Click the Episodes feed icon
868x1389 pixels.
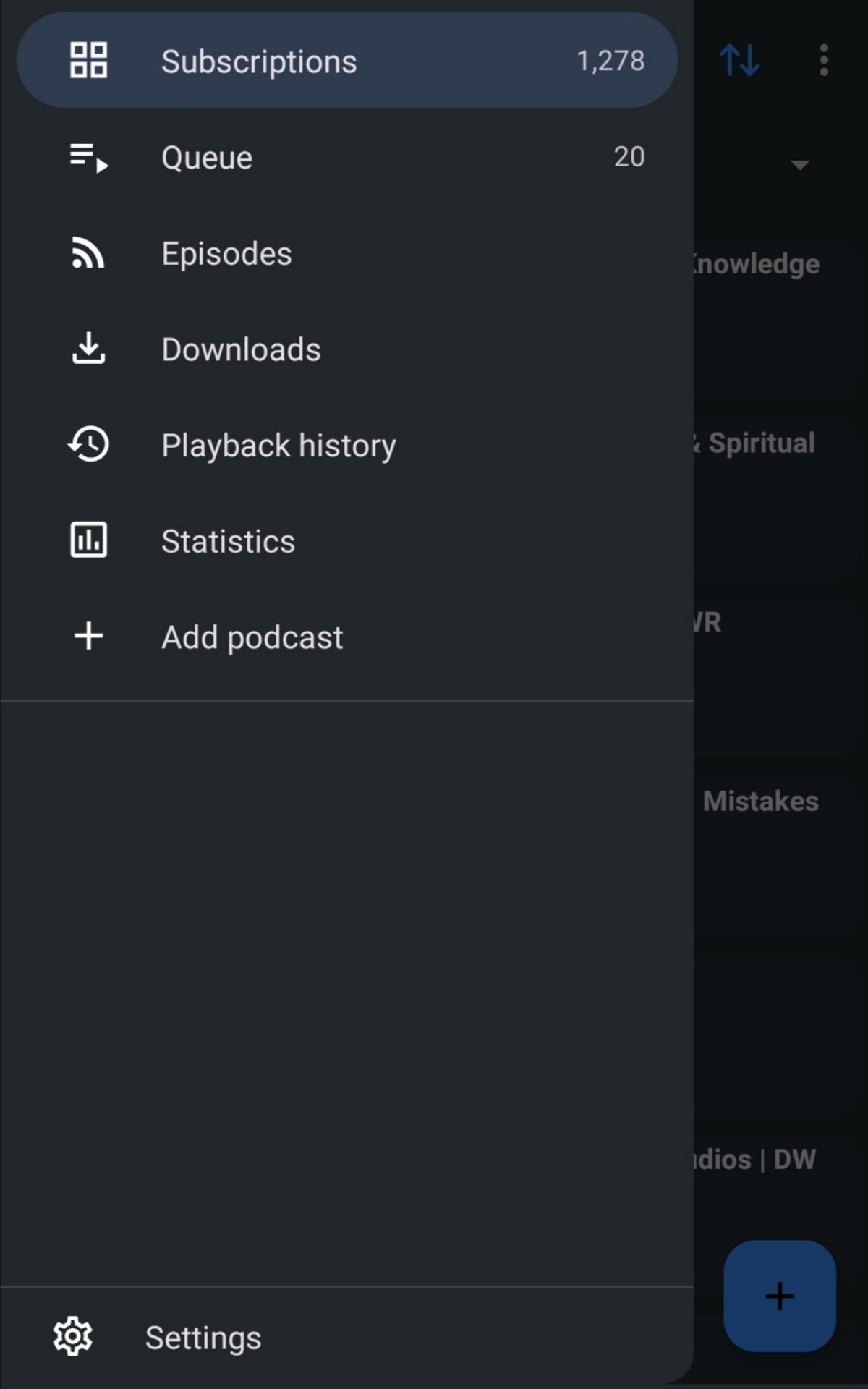pos(88,253)
